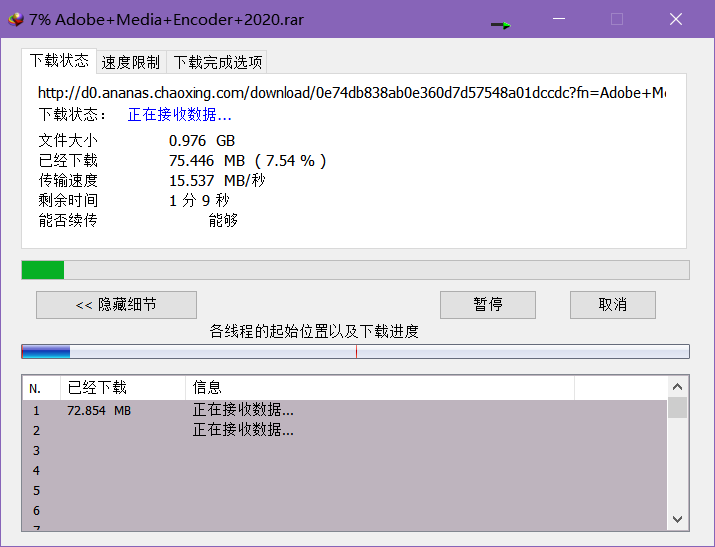Click the download URL text

(x=352, y=93)
